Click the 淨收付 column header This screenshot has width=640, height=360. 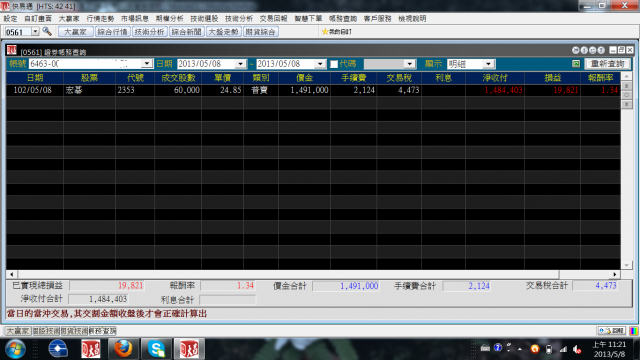(495, 78)
